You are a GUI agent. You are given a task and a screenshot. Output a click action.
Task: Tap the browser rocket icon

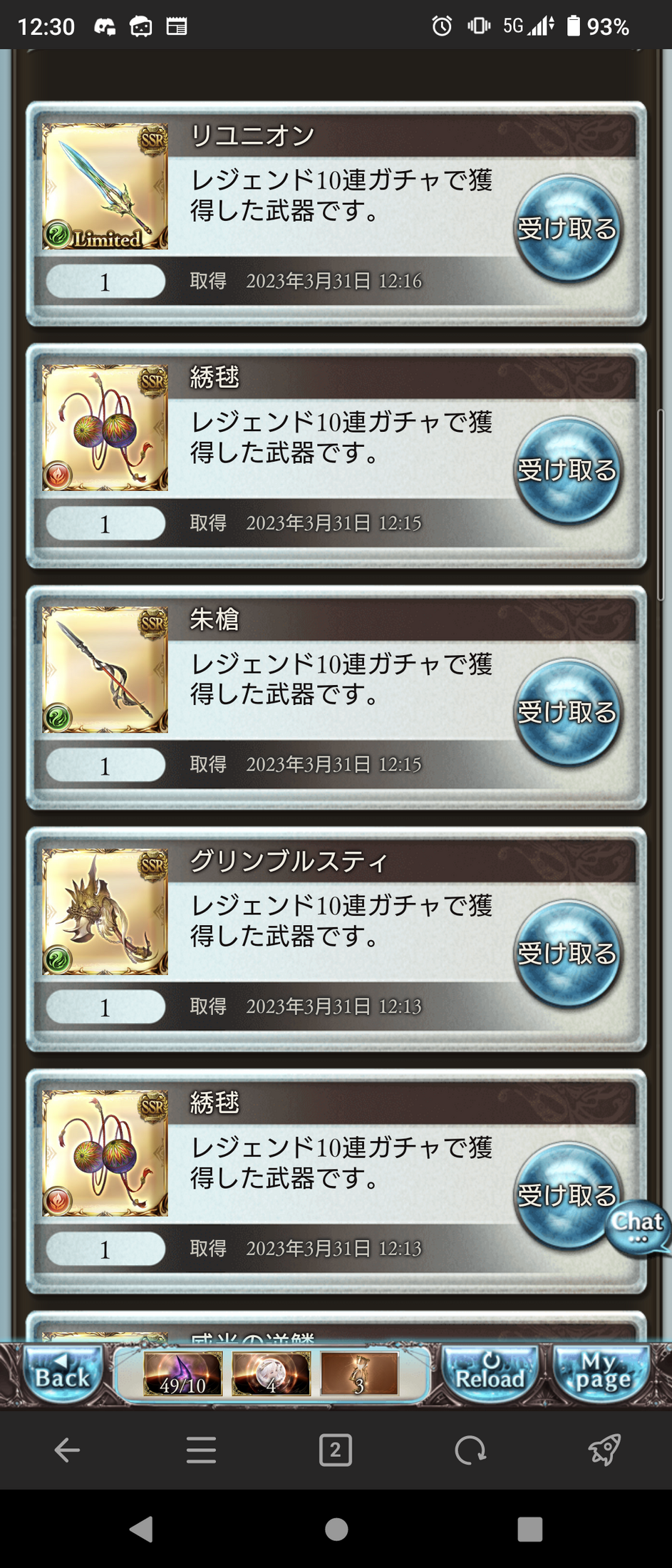(604, 1450)
